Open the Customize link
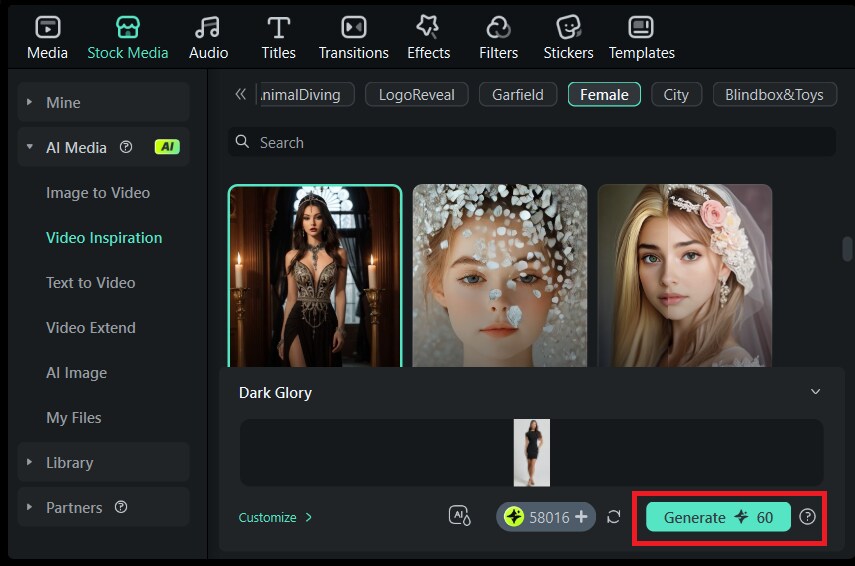Image resolution: width=855 pixels, height=566 pixels. pos(275,517)
